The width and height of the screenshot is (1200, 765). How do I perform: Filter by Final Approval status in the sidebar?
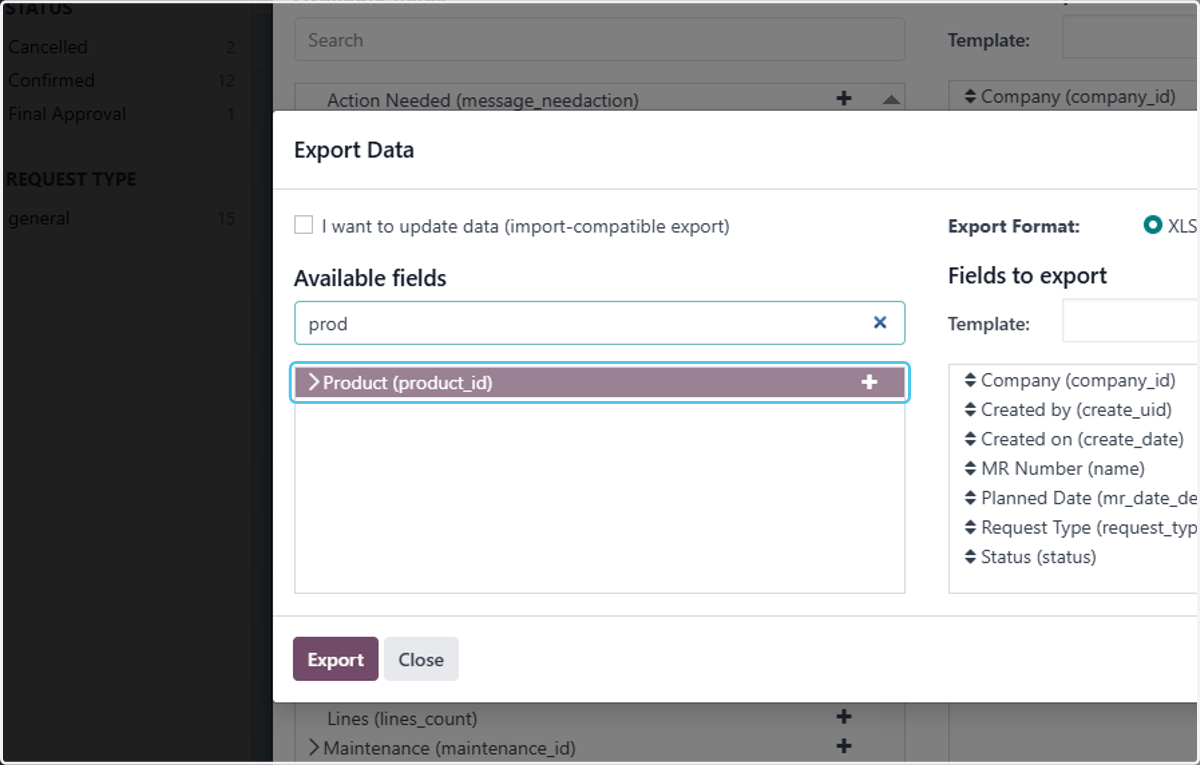[67, 113]
